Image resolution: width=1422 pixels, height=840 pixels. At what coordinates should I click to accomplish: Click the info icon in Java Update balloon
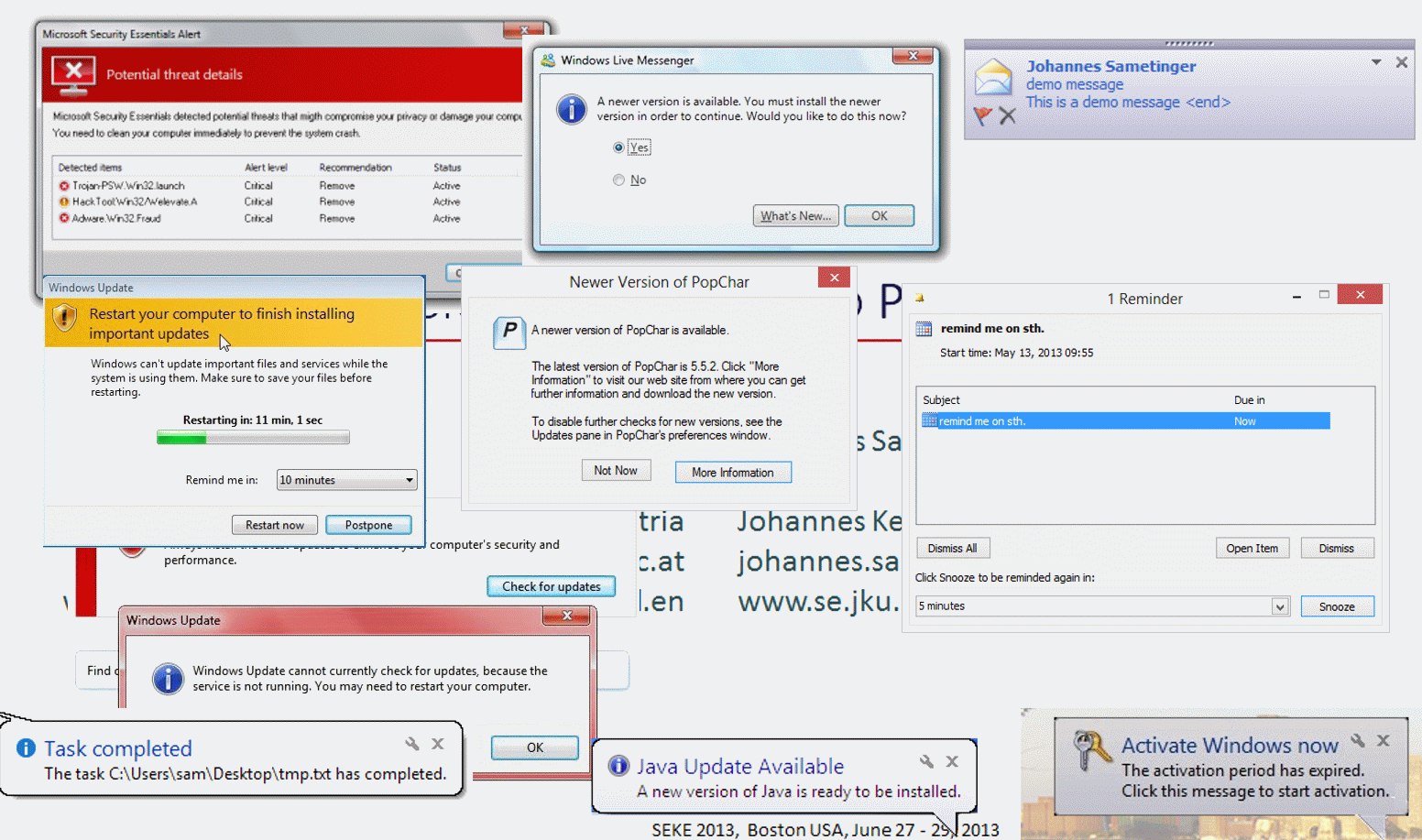click(x=618, y=766)
